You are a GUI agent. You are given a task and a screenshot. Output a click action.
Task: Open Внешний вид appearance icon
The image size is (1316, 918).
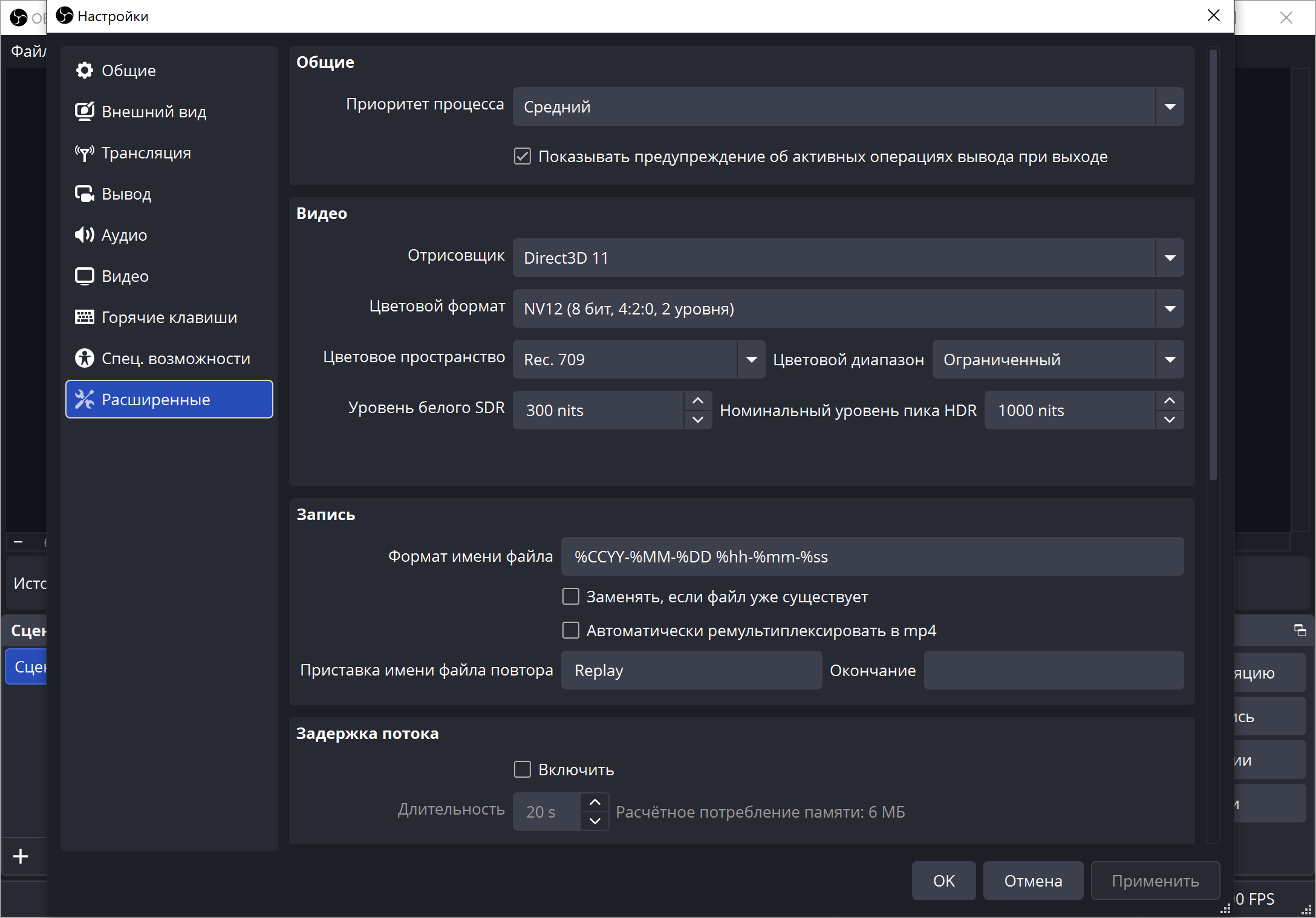coord(84,112)
